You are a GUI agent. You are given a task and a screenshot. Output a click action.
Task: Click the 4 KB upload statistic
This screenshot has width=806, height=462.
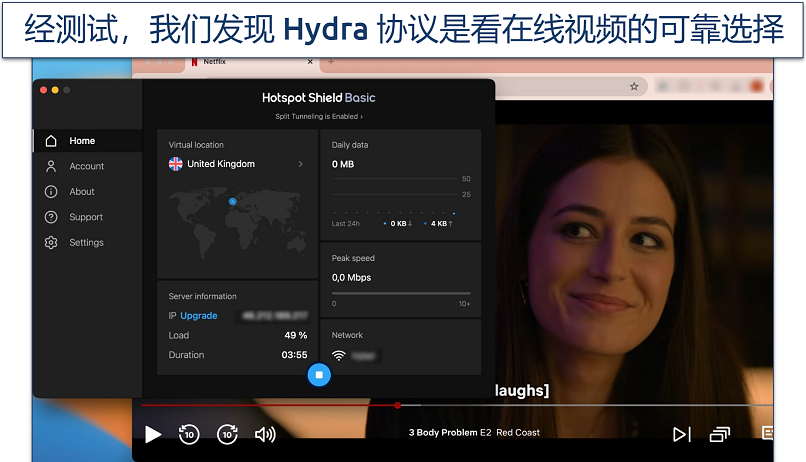[438, 224]
